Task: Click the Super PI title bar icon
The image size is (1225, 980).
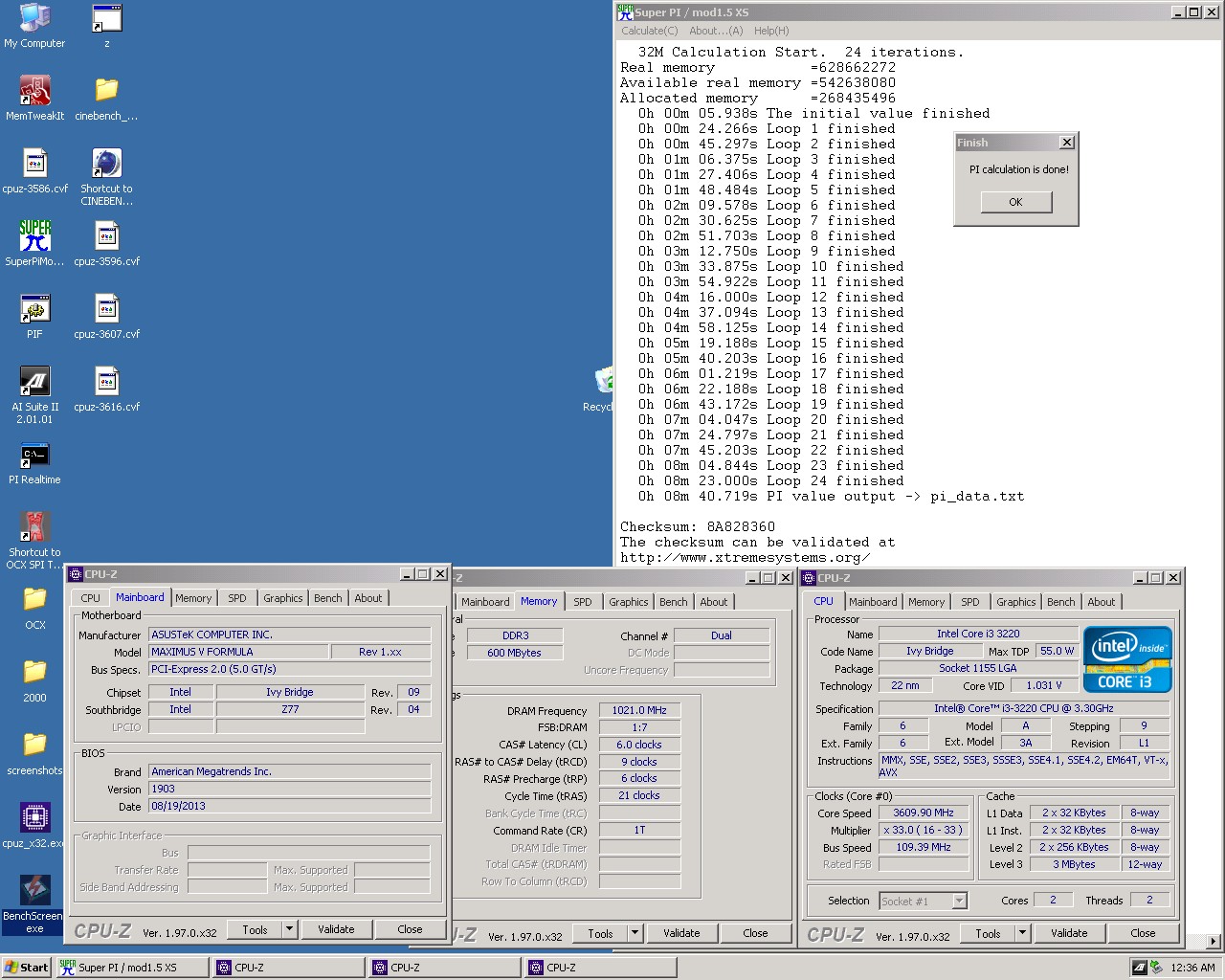Action: (x=625, y=12)
